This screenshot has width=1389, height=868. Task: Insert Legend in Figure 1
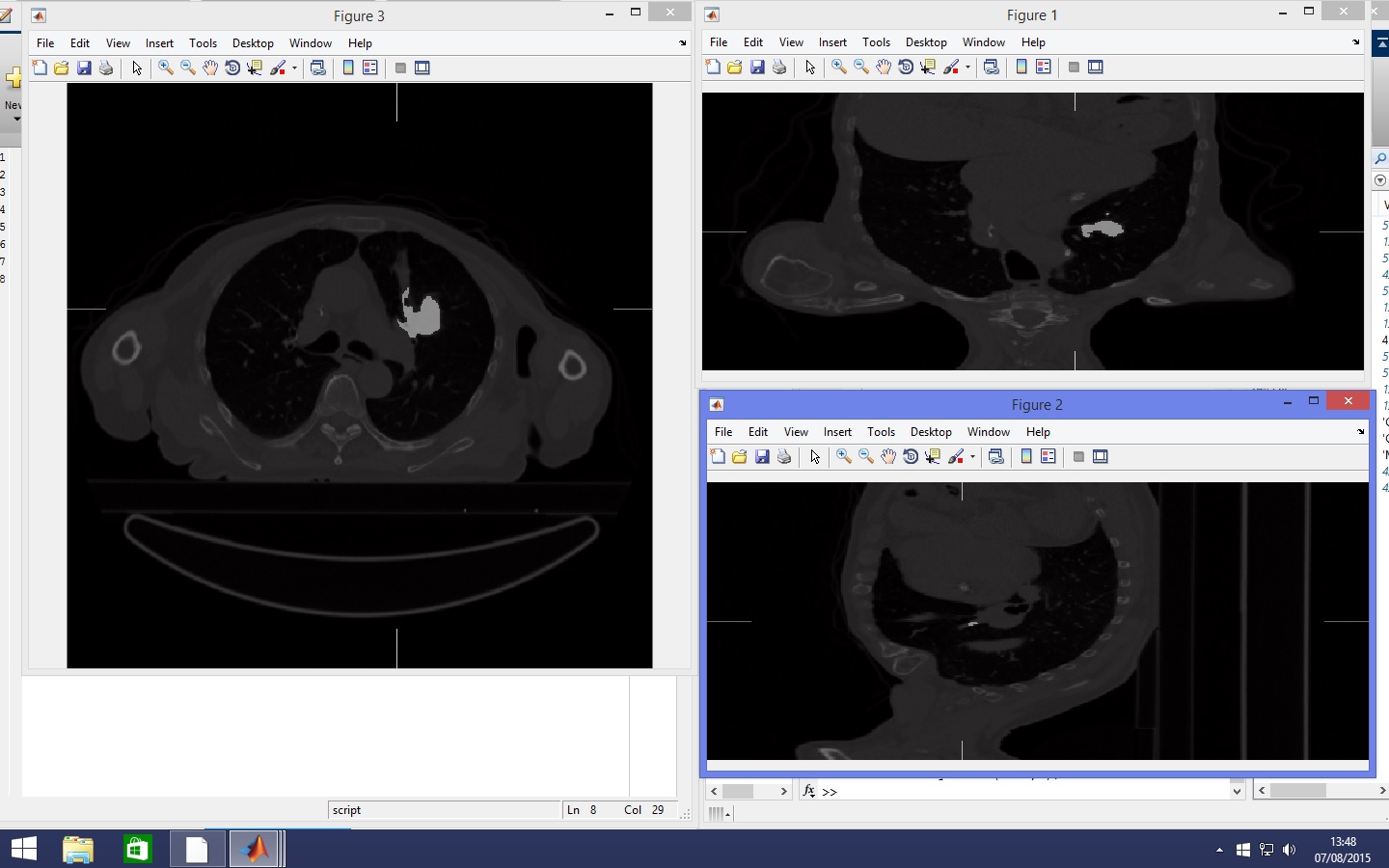(1044, 67)
